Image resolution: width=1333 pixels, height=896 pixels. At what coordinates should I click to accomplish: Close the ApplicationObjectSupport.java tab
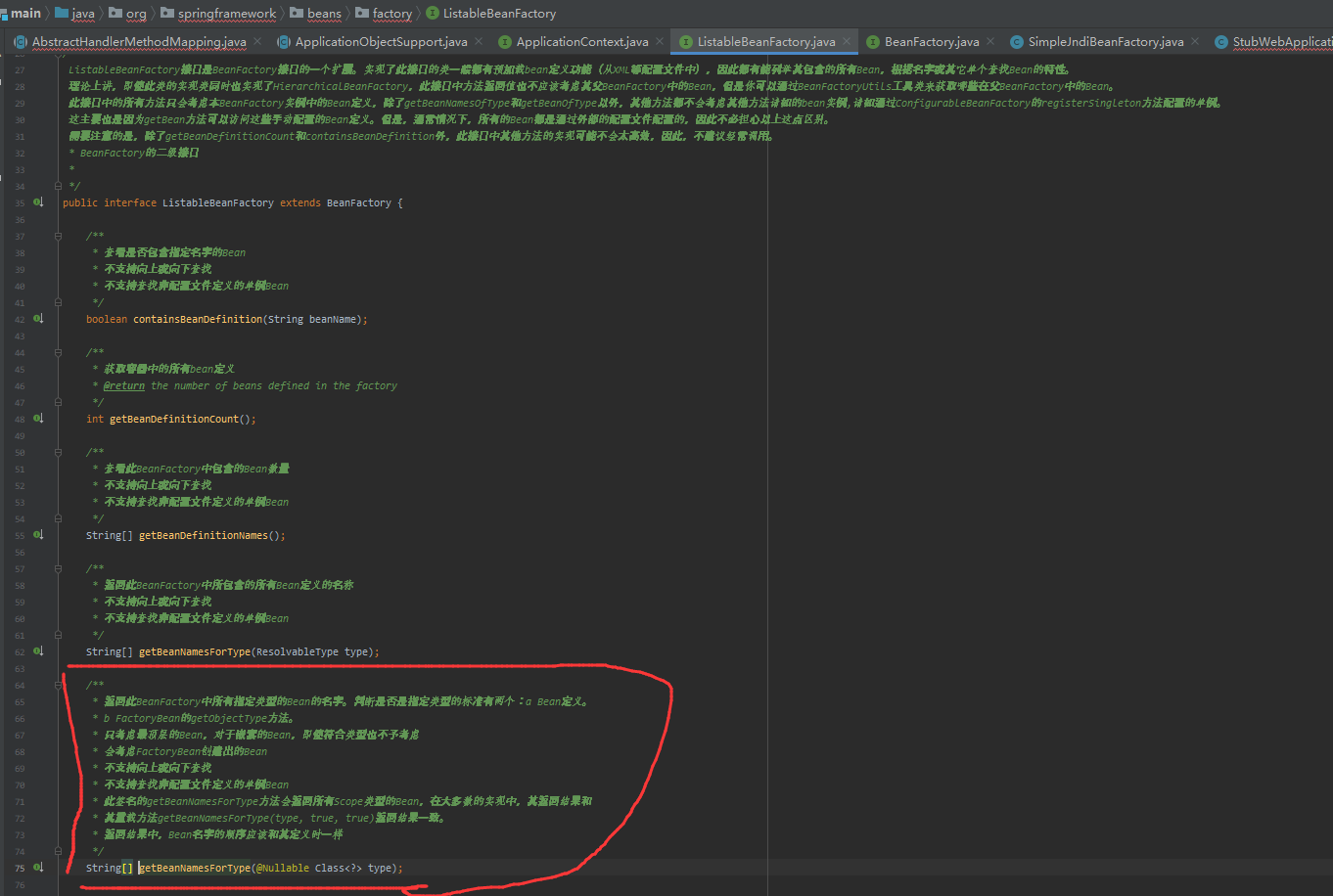[x=479, y=41]
